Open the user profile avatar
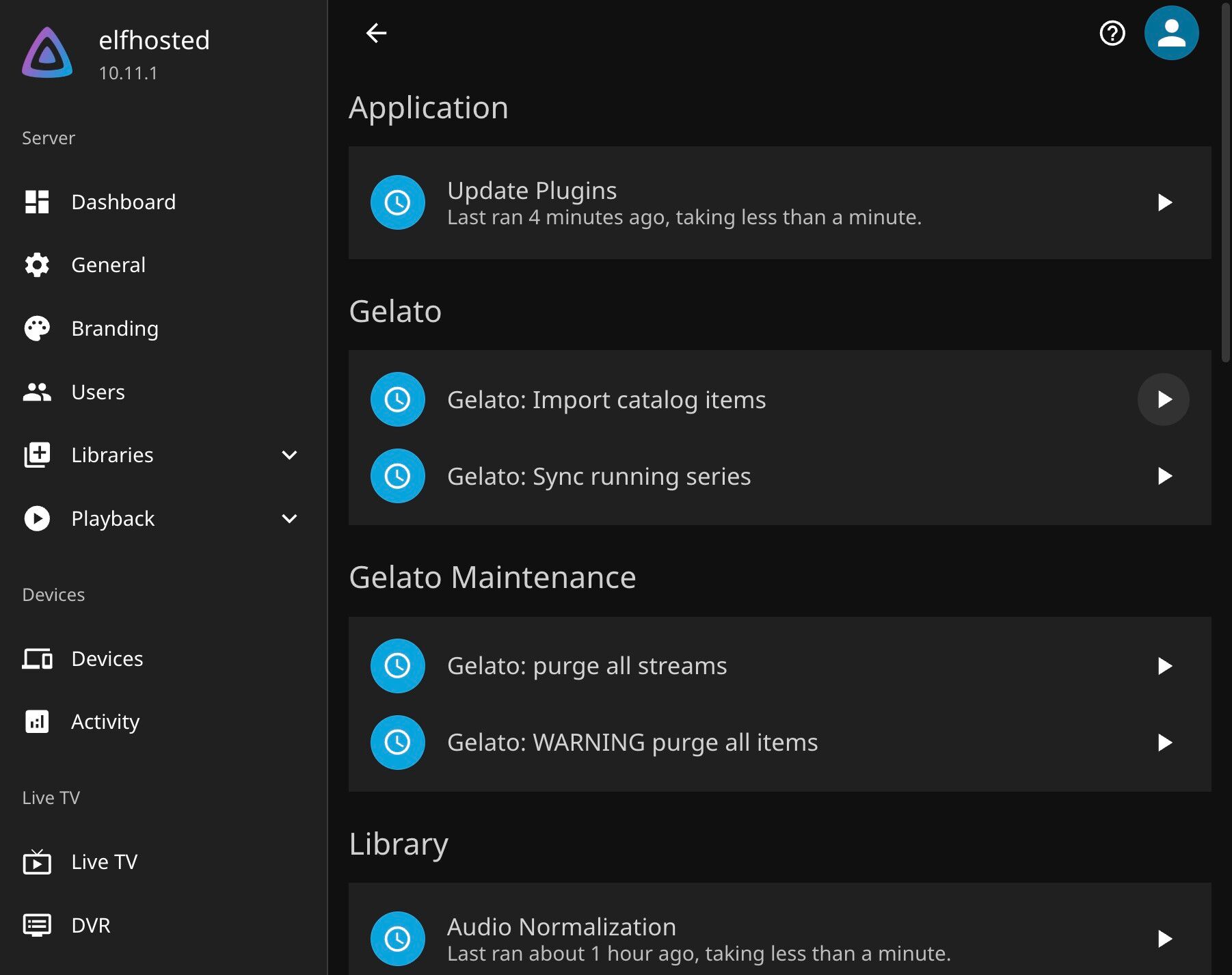Image resolution: width=1232 pixels, height=975 pixels. [1171, 33]
